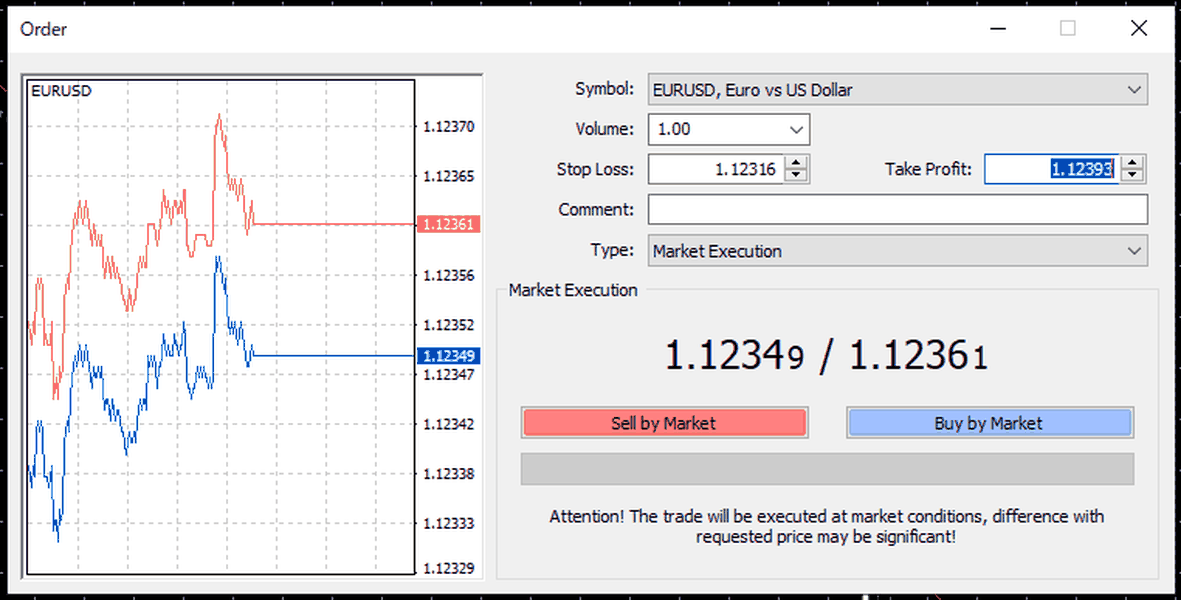
Task: Click the large 1.12349 / 1.12361 quote
Action: [x=826, y=355]
